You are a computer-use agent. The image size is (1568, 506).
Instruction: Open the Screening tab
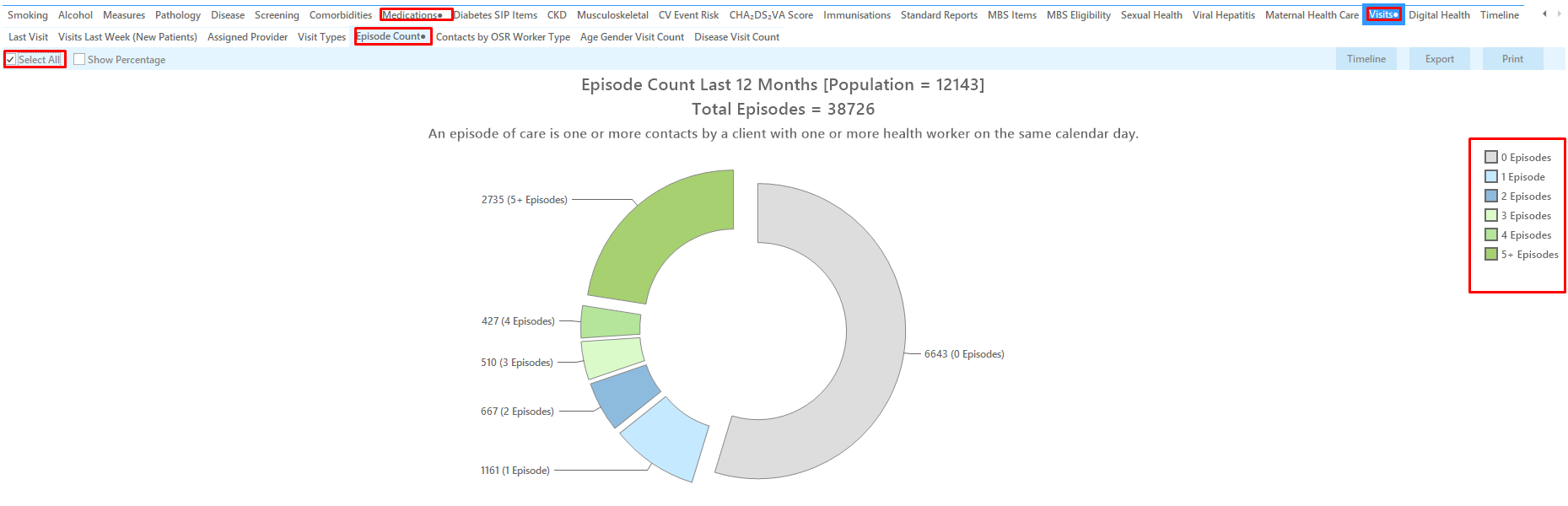pyautogui.click(x=277, y=15)
